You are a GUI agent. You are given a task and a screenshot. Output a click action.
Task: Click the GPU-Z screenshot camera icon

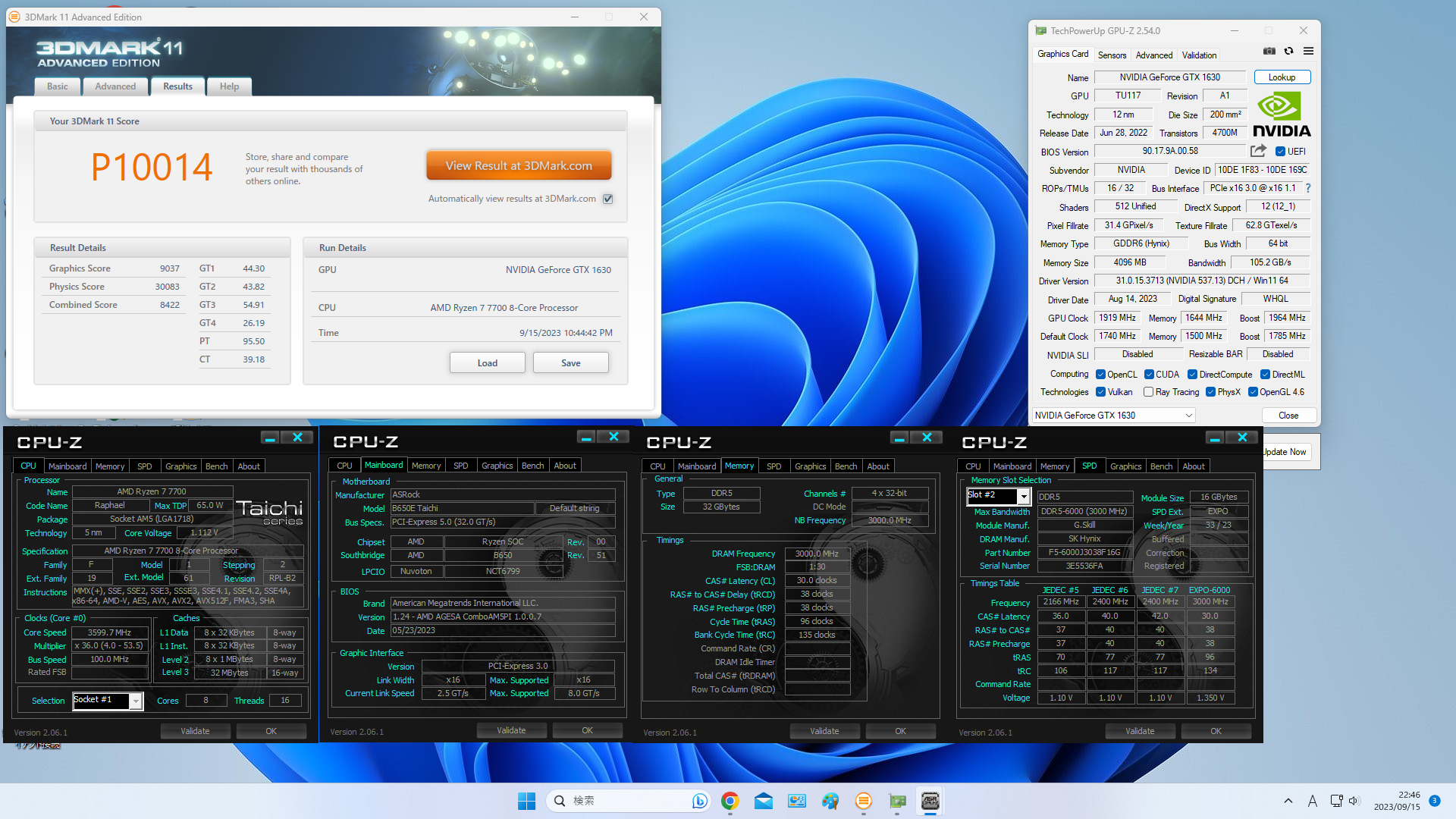point(1269,52)
